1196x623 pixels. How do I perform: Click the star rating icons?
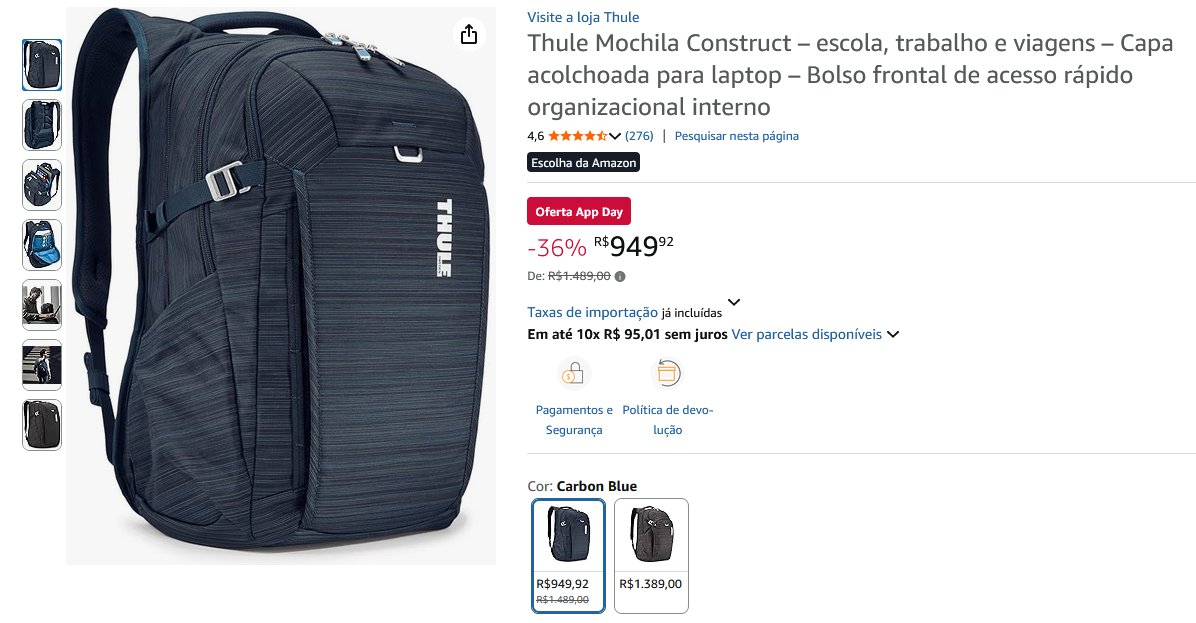[577, 136]
